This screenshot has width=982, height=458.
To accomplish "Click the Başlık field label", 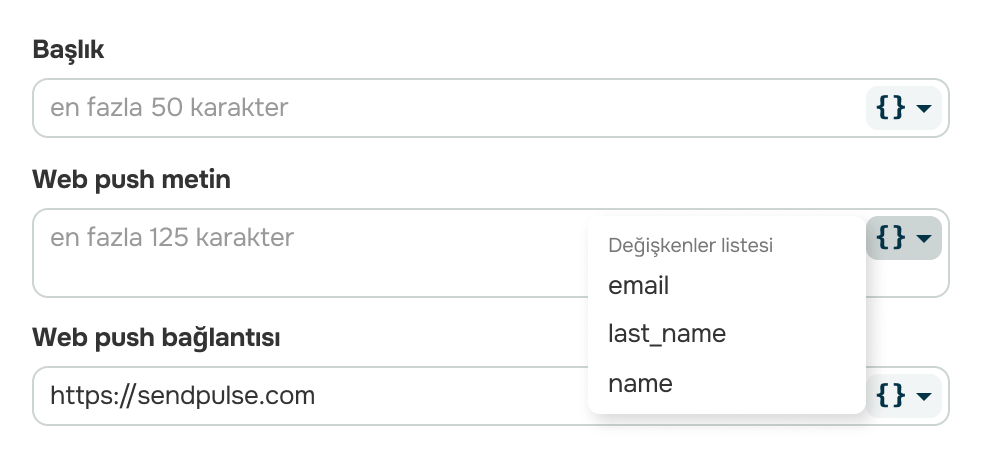I will click(x=68, y=49).
